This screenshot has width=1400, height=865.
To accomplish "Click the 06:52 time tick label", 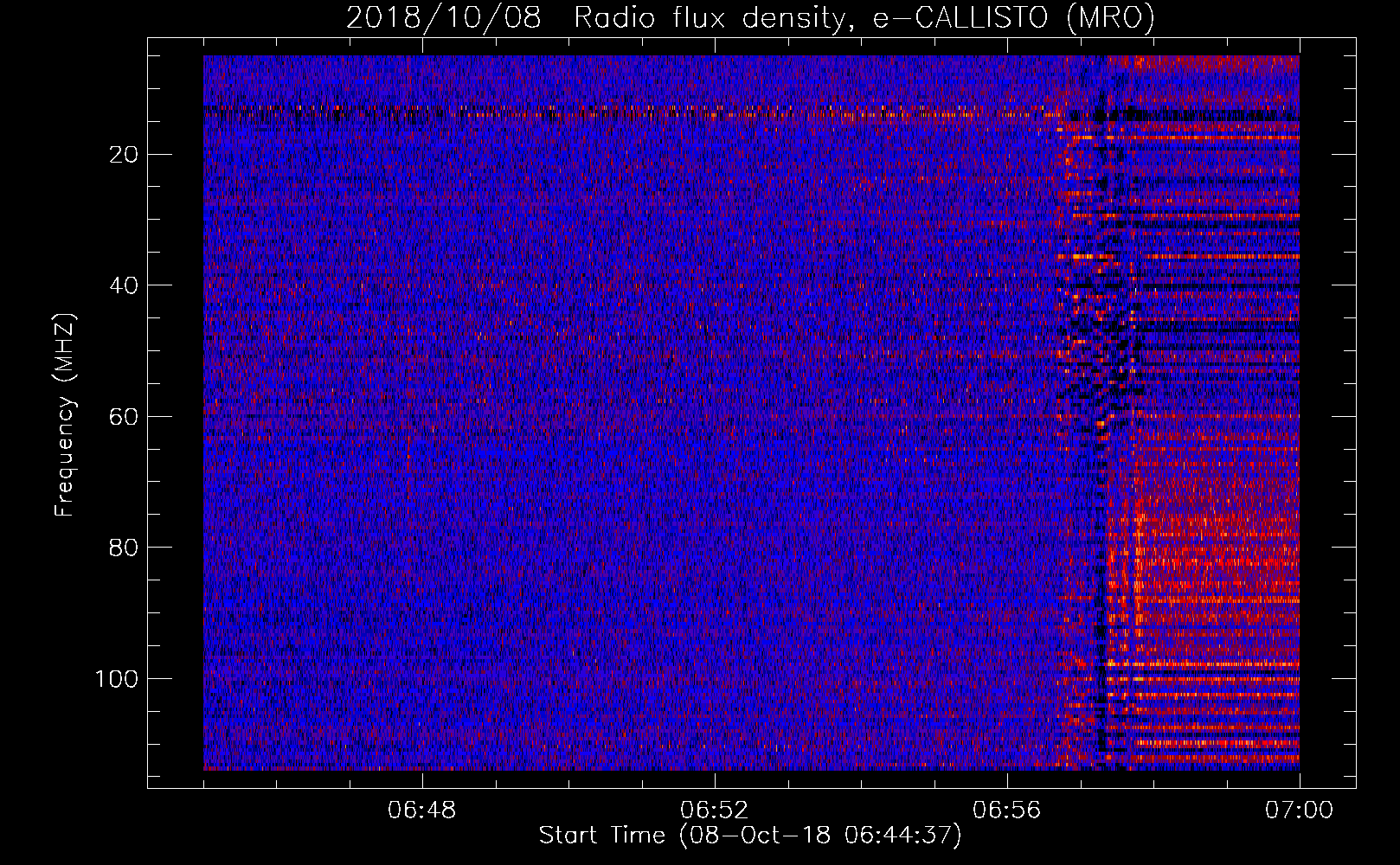I will (714, 811).
